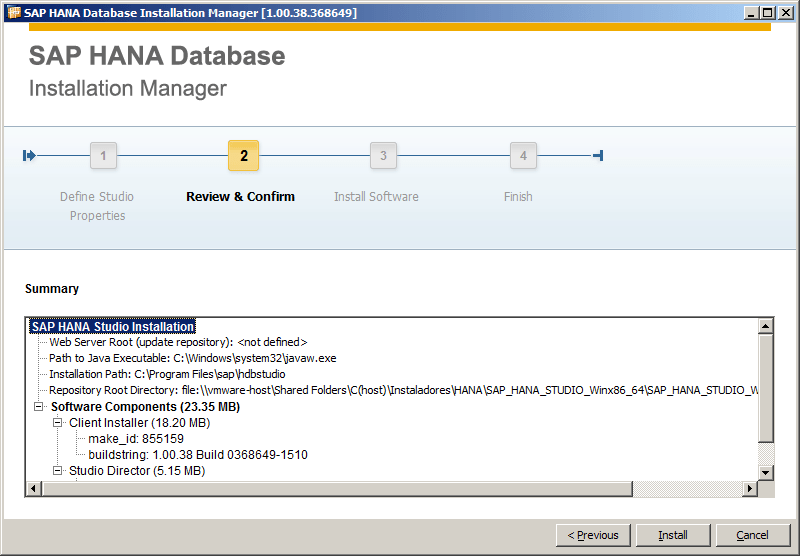Image resolution: width=800 pixels, height=560 pixels.
Task: Select the Installation Path tree entry
Action: click(x=167, y=374)
